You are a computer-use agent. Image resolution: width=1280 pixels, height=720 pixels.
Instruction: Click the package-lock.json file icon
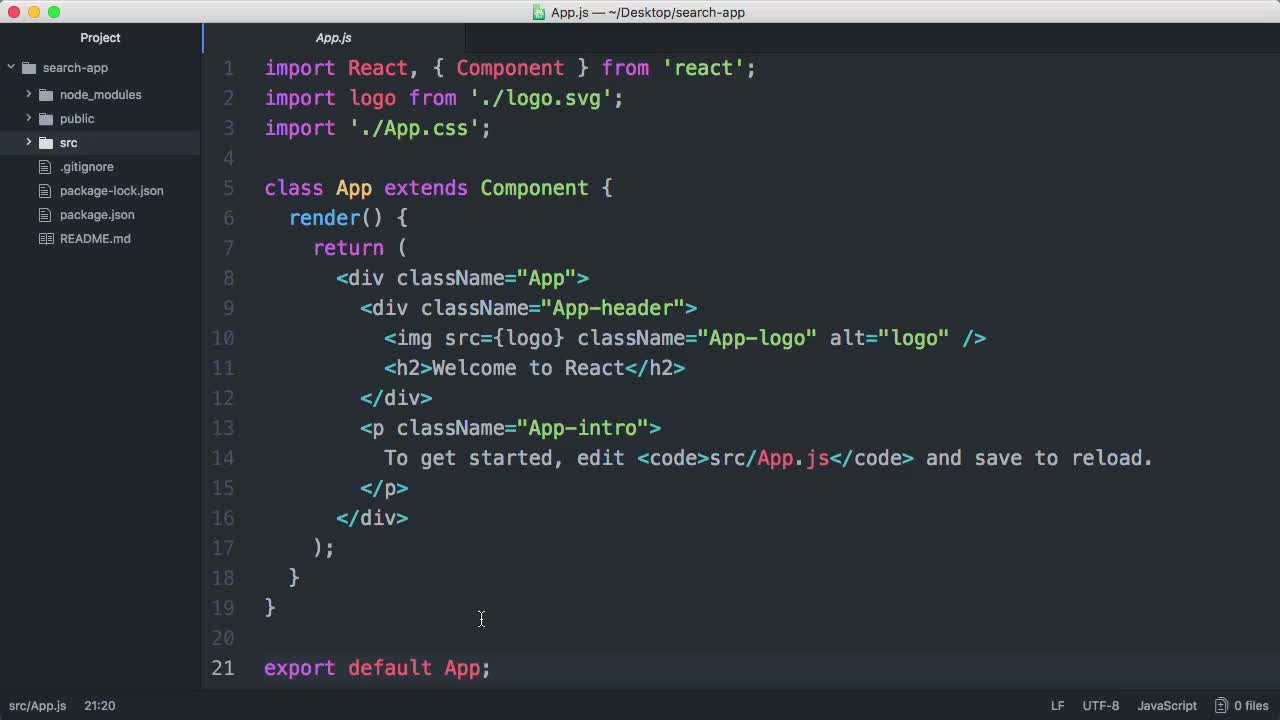[46, 191]
